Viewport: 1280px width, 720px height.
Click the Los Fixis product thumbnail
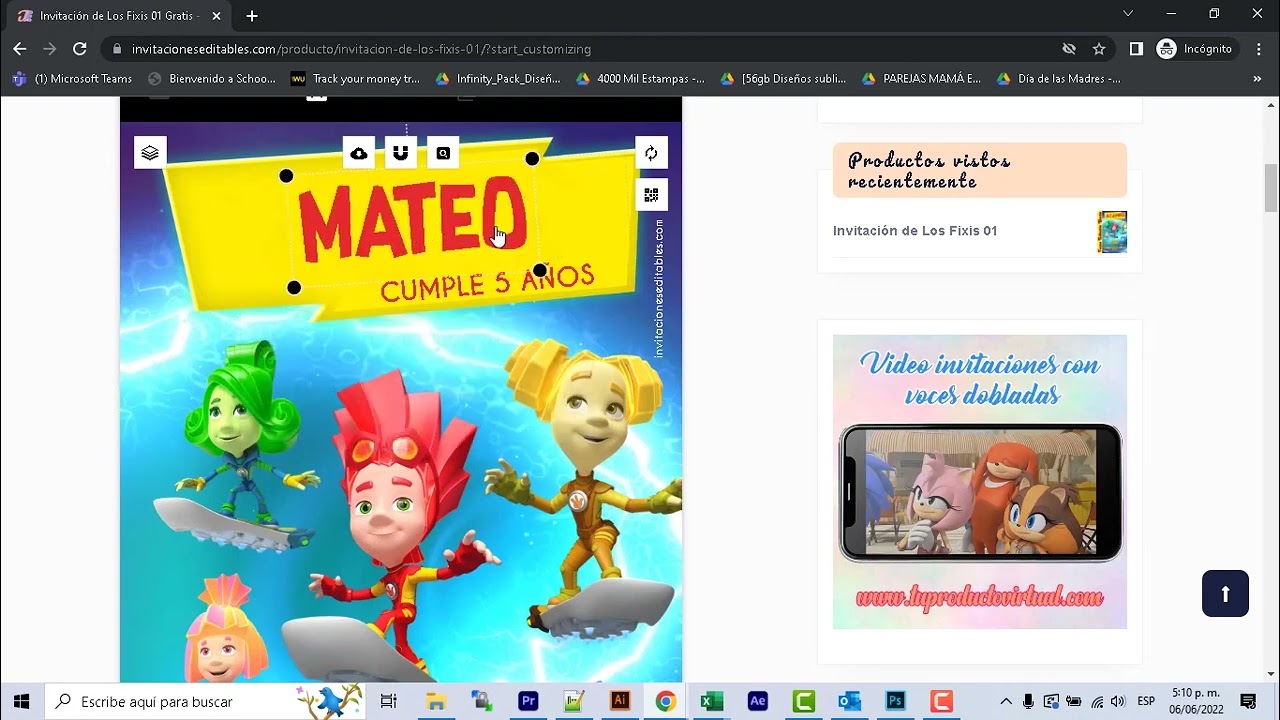(1111, 232)
